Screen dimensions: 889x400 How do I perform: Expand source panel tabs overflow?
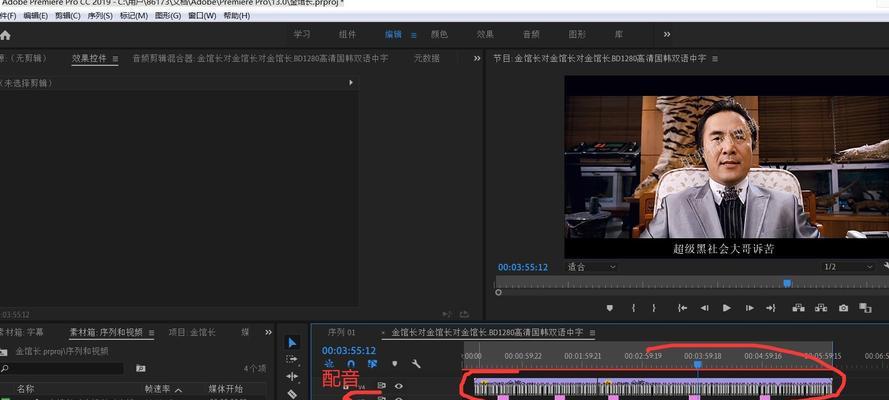point(477,58)
